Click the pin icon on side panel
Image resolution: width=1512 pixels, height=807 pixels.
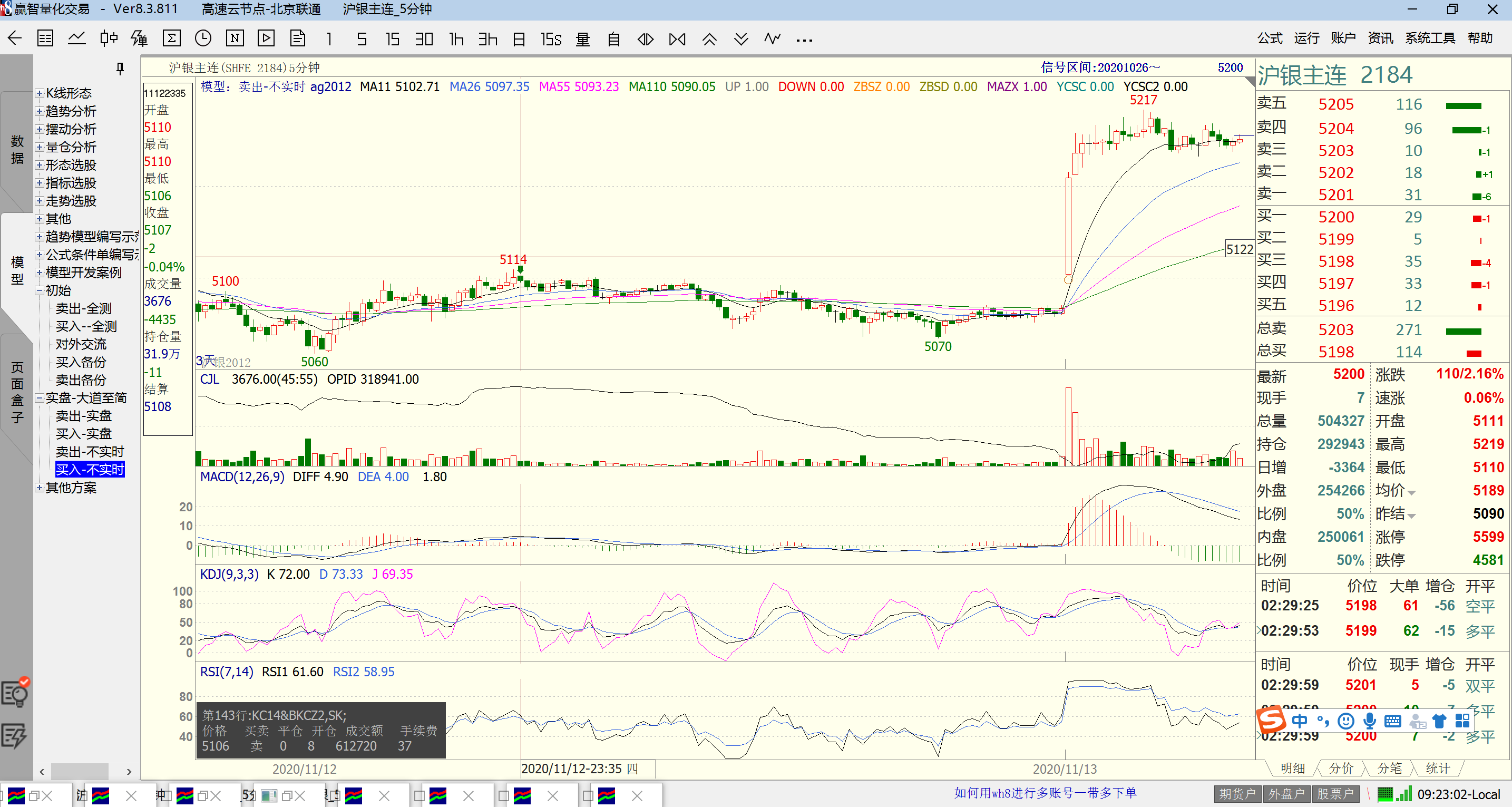(120, 69)
